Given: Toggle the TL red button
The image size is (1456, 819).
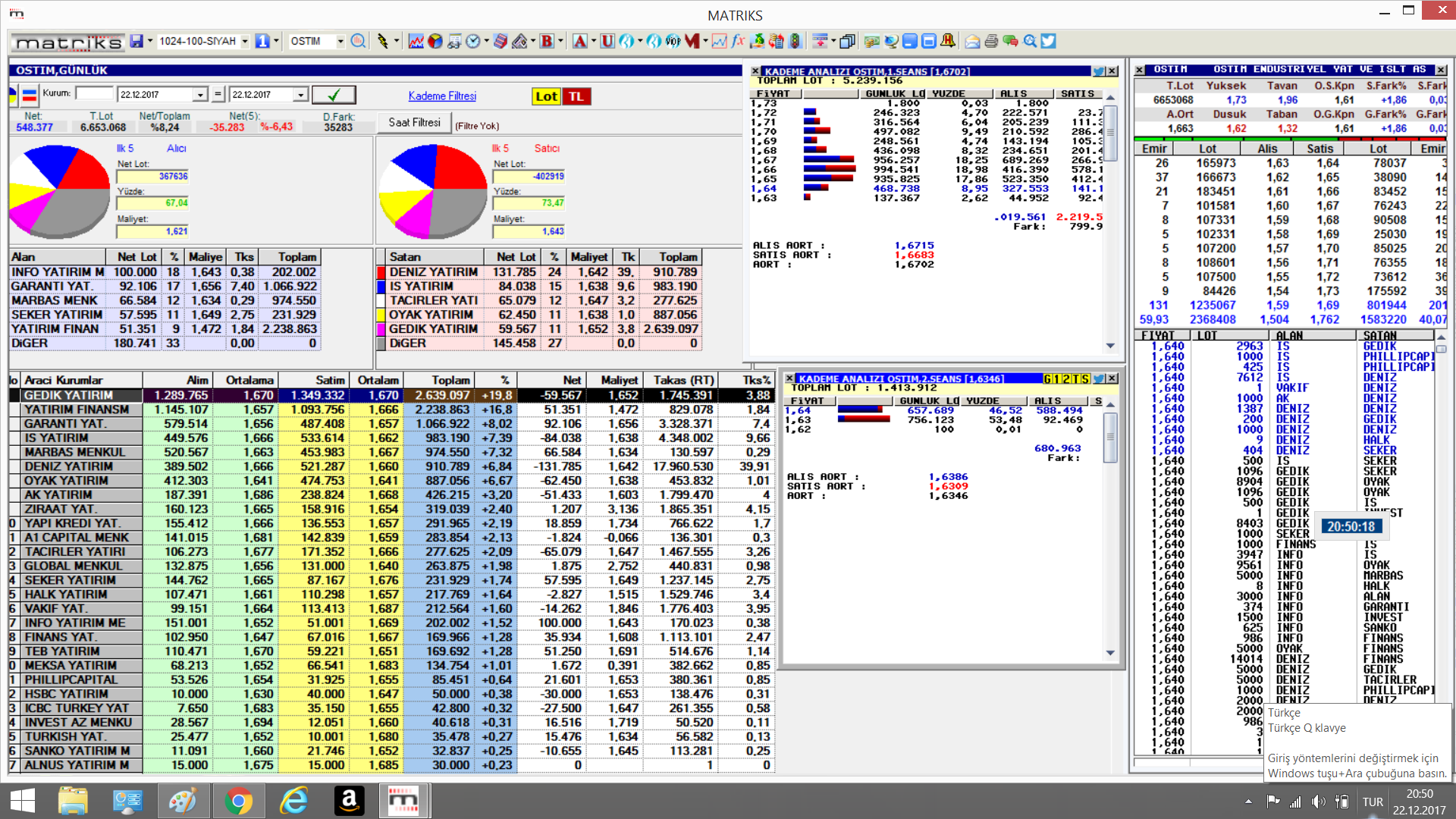Looking at the screenshot, I should (x=576, y=96).
